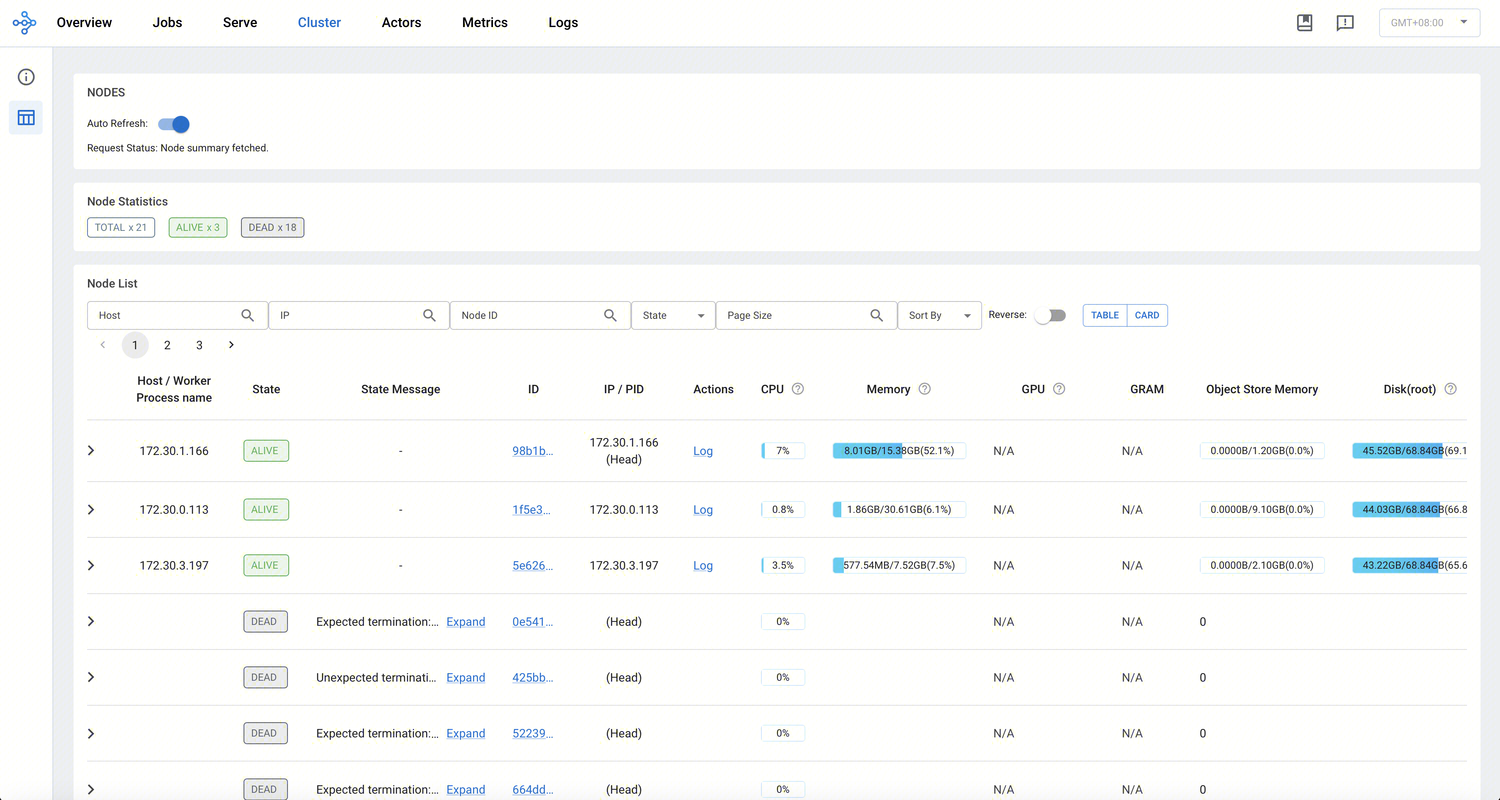Open node ID link 98b1b
This screenshot has height=800, width=1500.
coord(533,451)
